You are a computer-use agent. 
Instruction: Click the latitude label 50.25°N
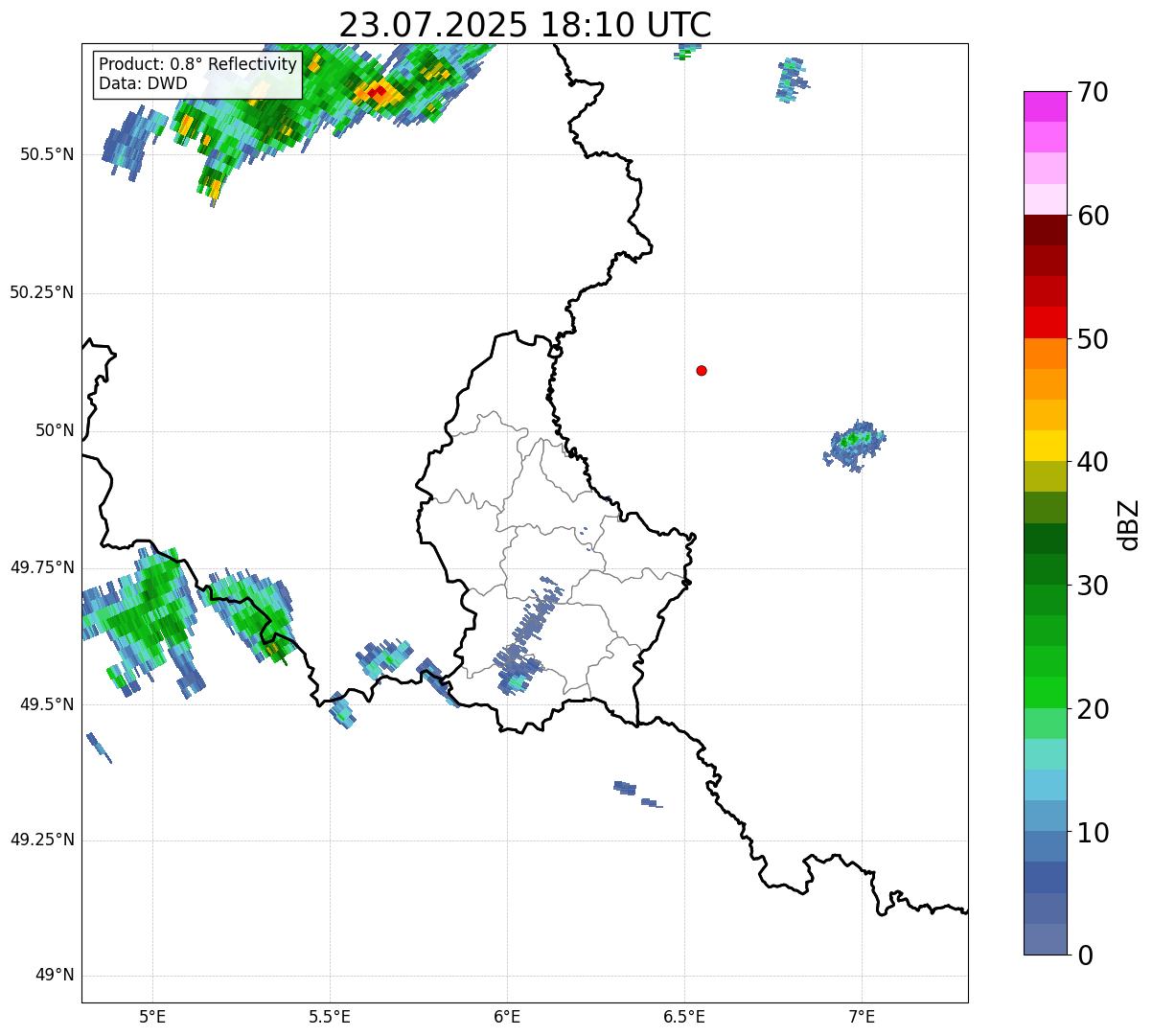coord(41,292)
